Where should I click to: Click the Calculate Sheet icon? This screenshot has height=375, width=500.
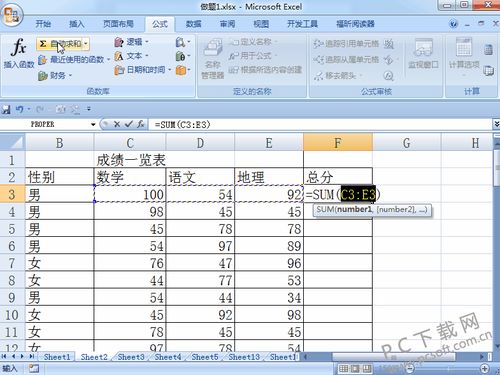(x=488, y=71)
